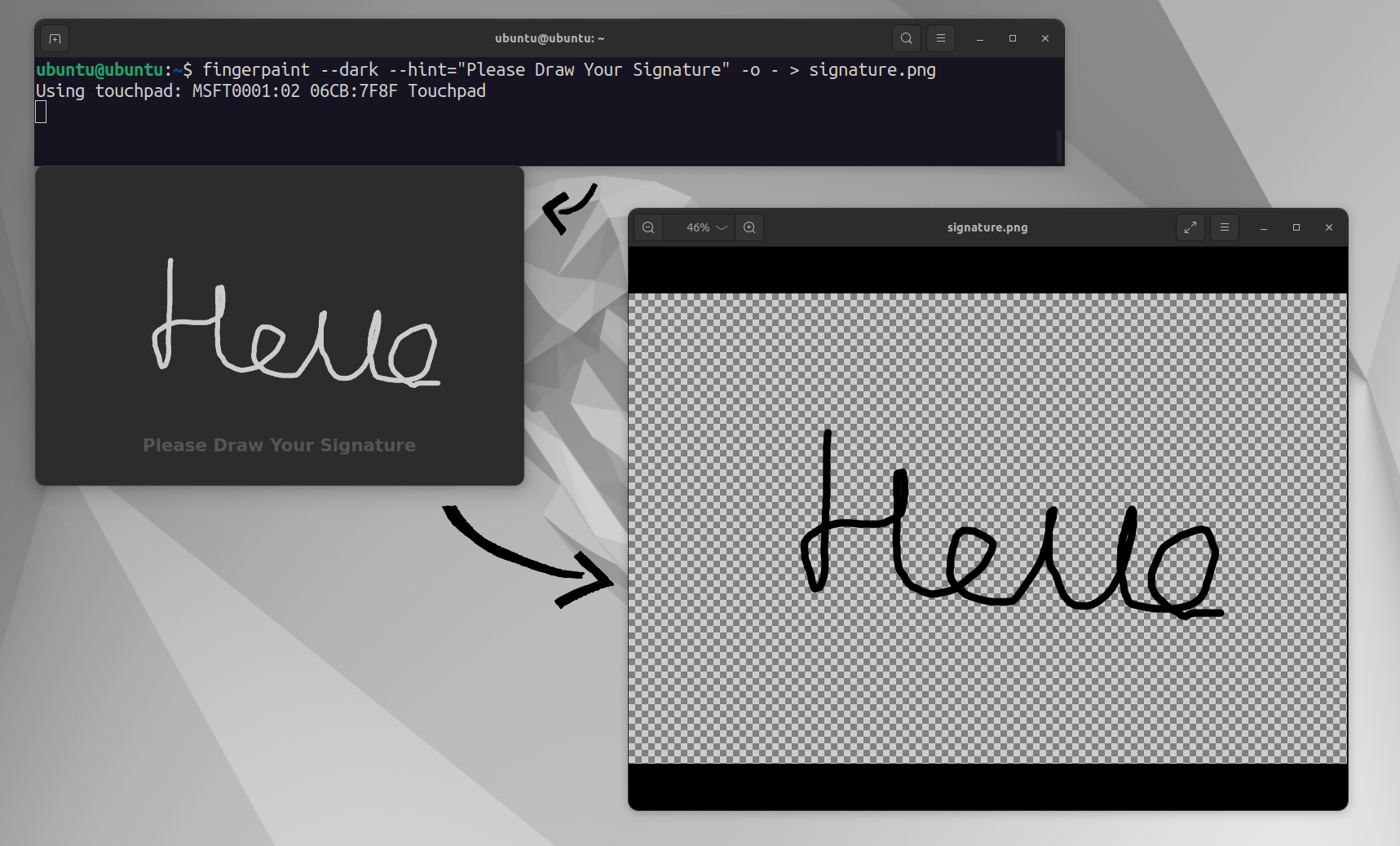Image resolution: width=1400 pixels, height=846 pixels.
Task: Maximize the terminal window
Action: (x=1013, y=38)
